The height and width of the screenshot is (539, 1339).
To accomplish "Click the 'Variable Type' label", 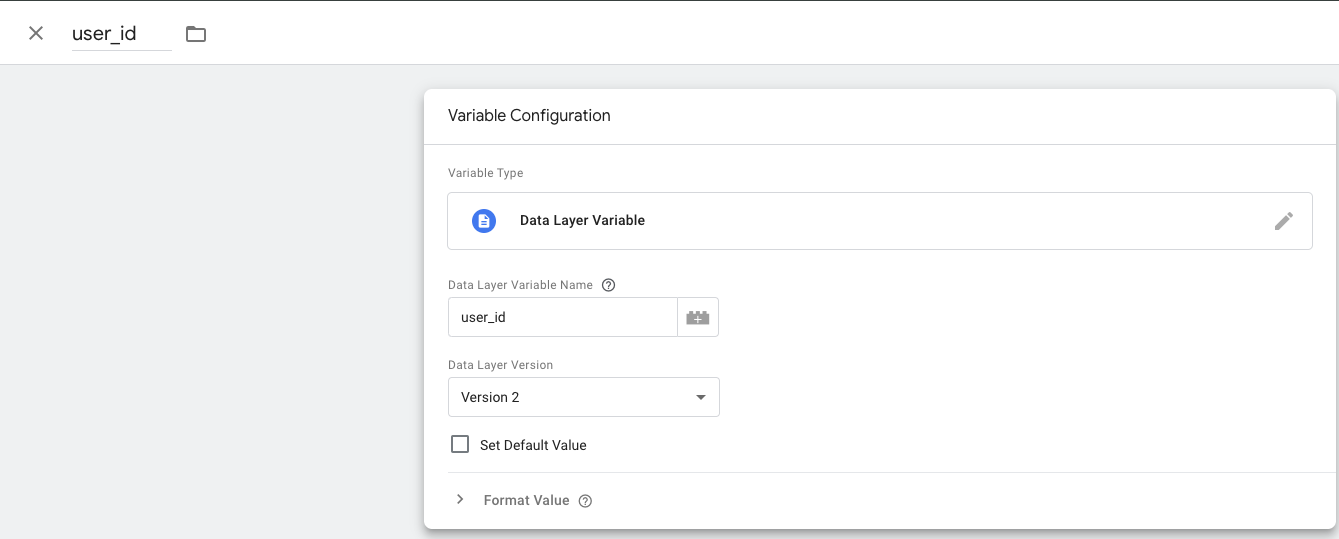I will [485, 173].
